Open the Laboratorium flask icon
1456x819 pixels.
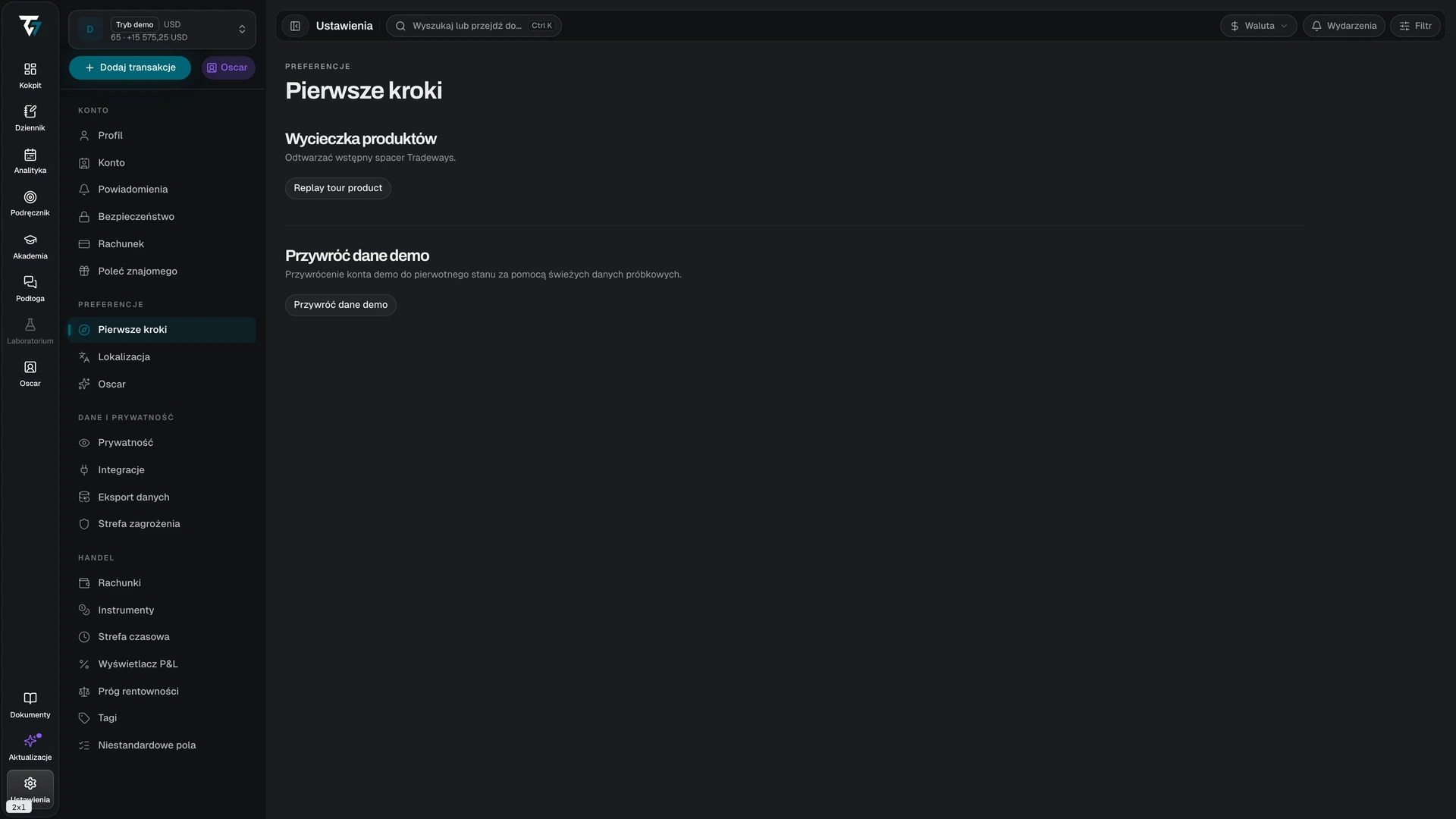click(30, 325)
